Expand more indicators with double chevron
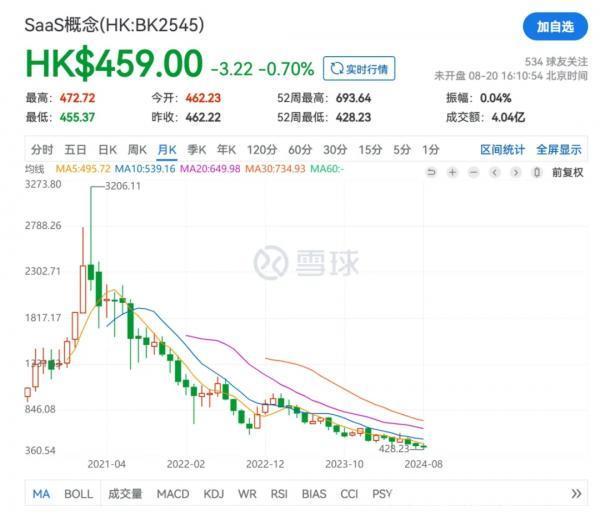 click(x=576, y=494)
